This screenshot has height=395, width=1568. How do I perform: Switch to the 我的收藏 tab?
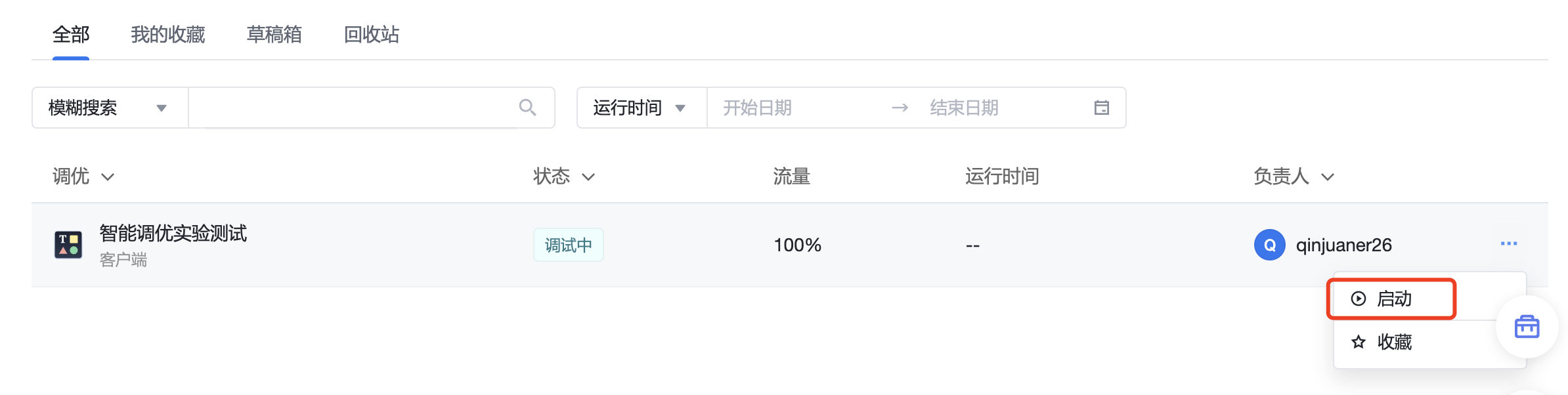click(167, 34)
